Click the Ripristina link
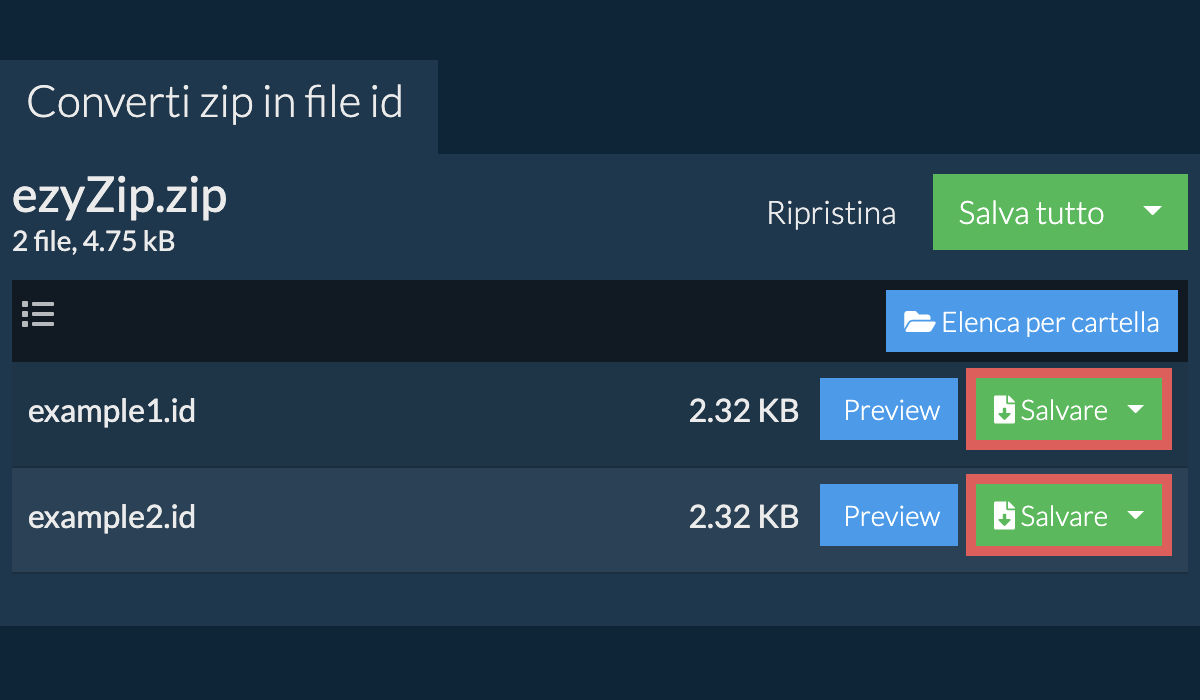The width and height of the screenshot is (1200, 700). pyautogui.click(x=831, y=213)
